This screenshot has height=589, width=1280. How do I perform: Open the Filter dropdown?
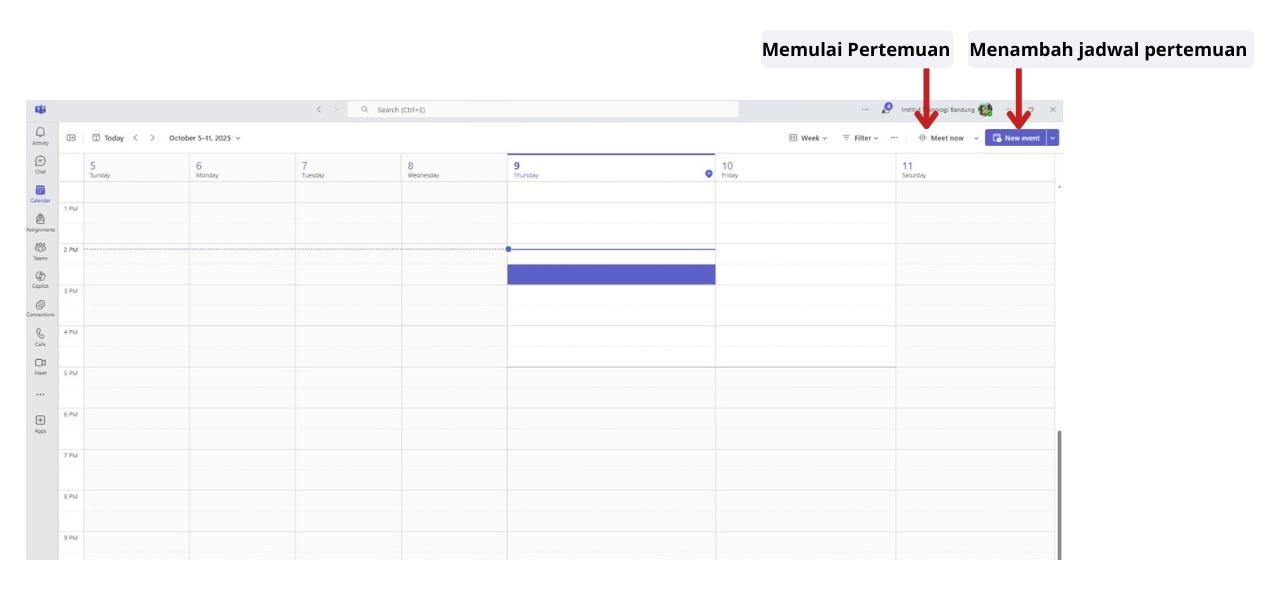pos(864,138)
